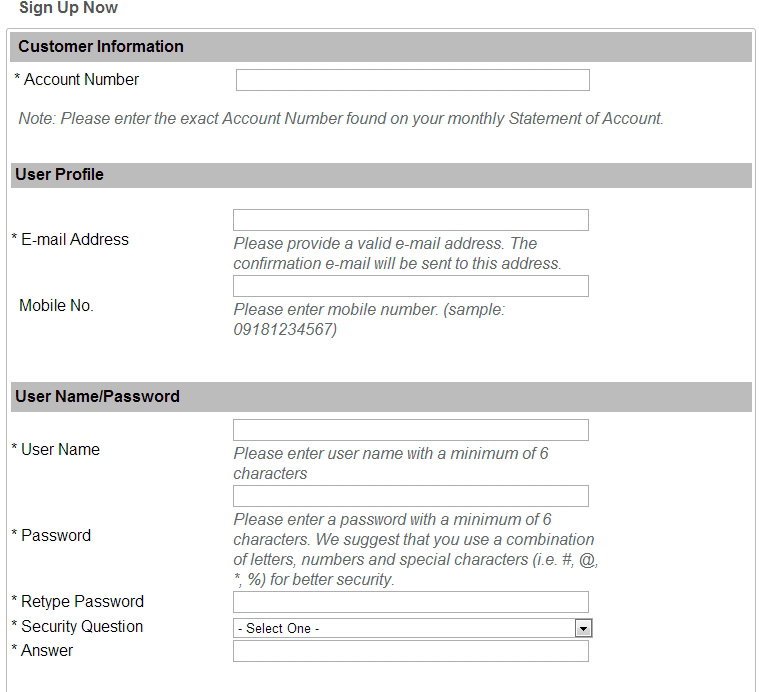
Task: Click the User Name/Password section header
Action: pos(97,397)
